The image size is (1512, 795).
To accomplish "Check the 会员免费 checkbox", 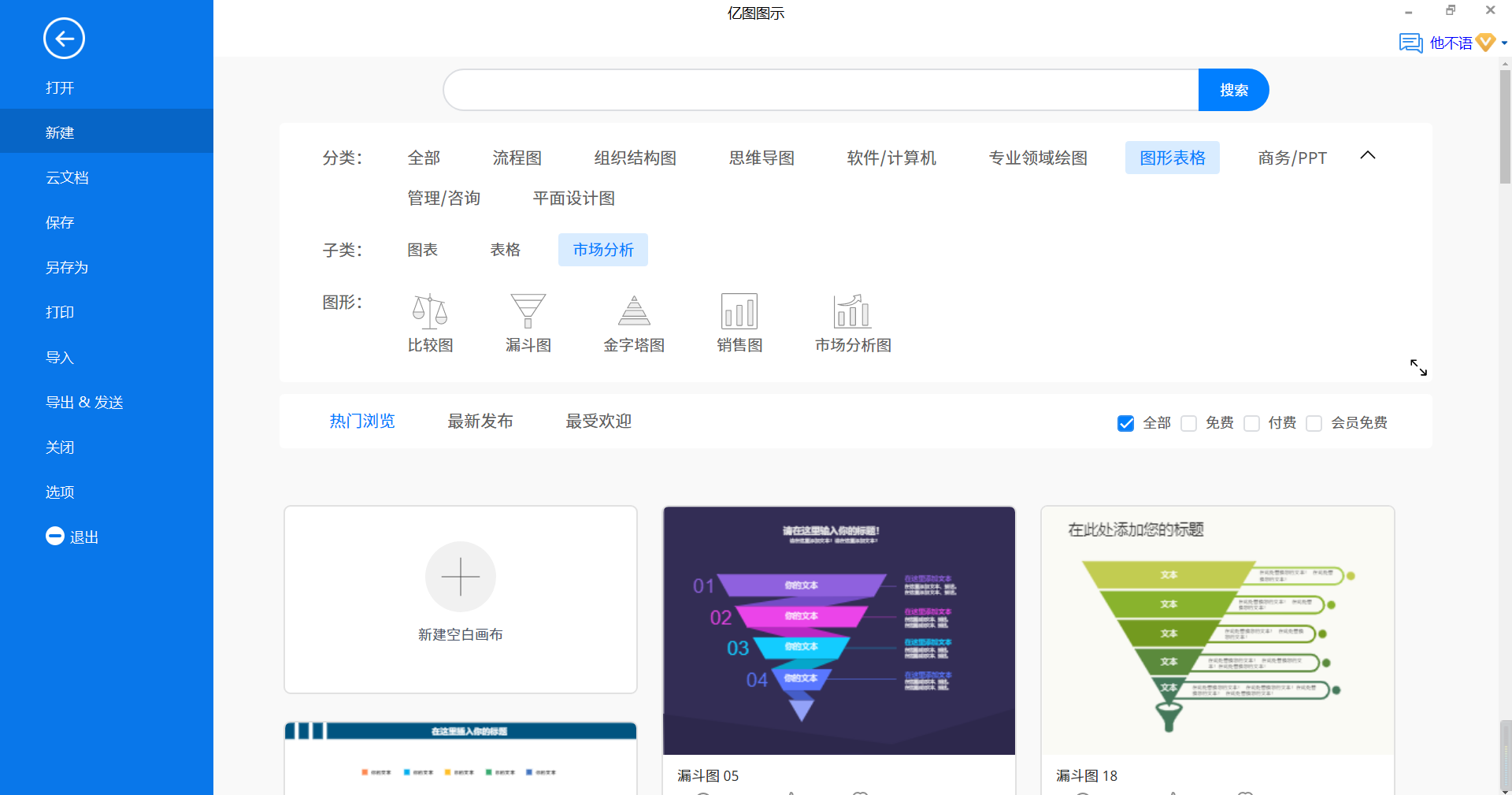I will pyautogui.click(x=1314, y=423).
